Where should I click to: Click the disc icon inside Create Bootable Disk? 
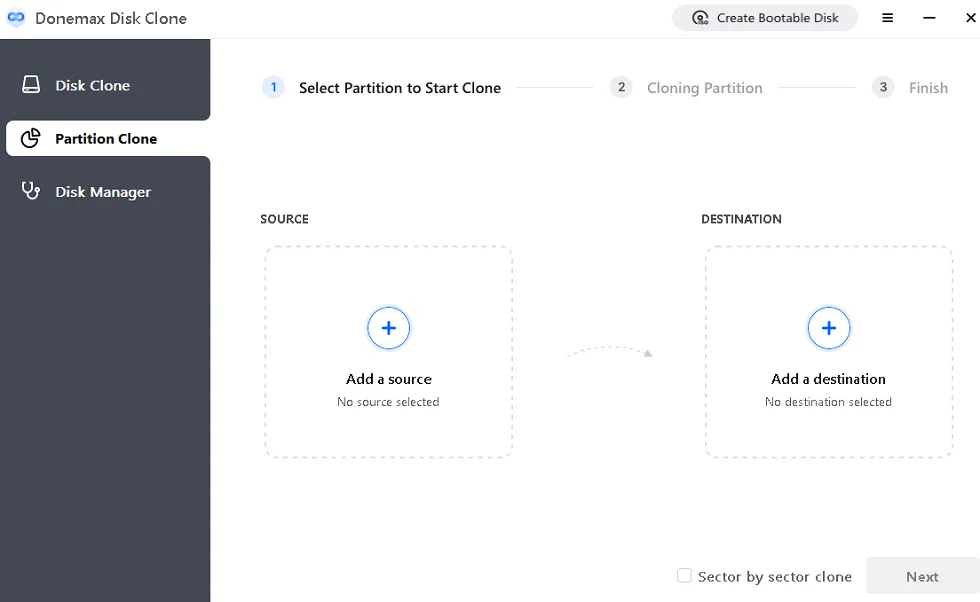(x=701, y=18)
